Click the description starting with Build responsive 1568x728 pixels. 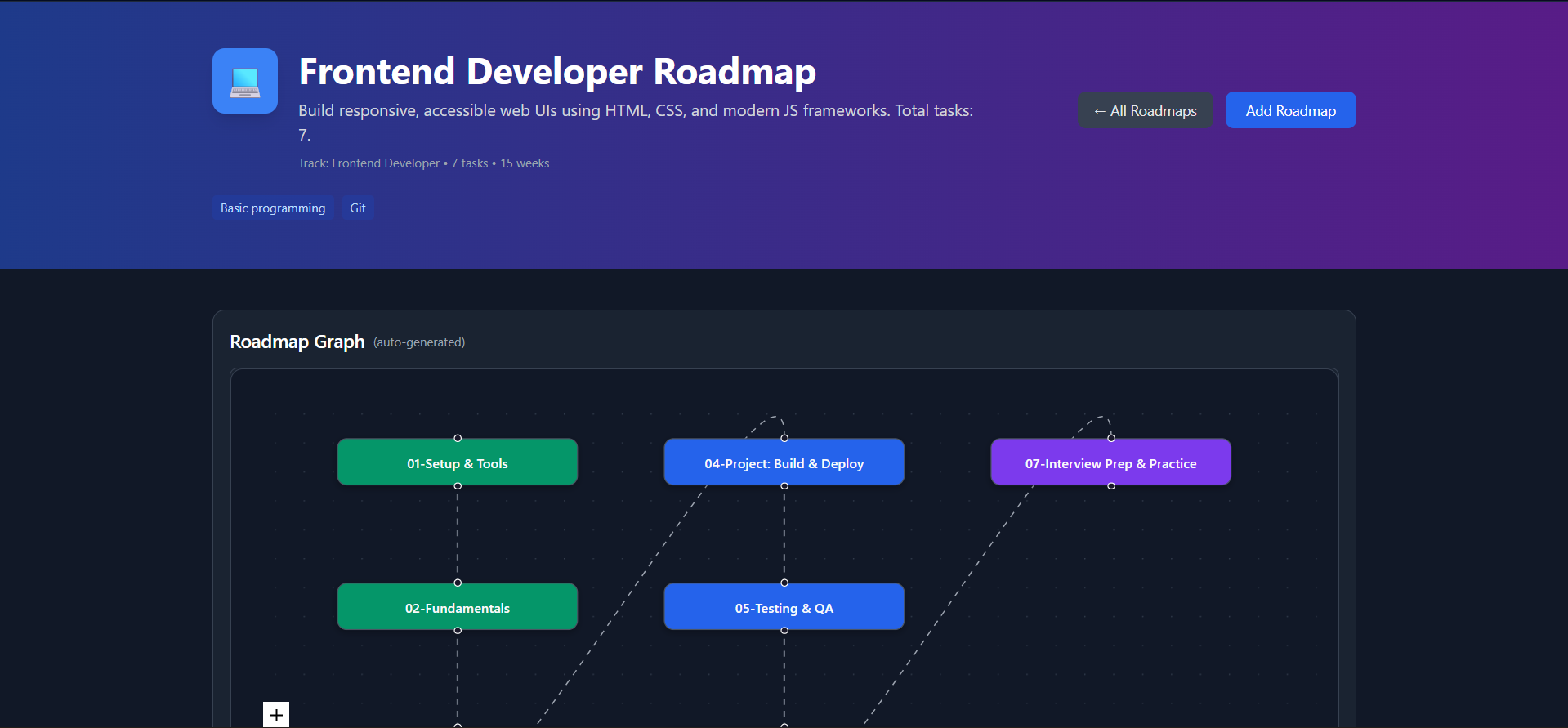pos(636,123)
